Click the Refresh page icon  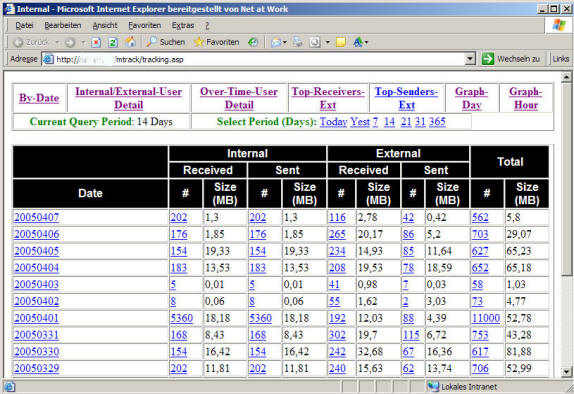(113, 42)
